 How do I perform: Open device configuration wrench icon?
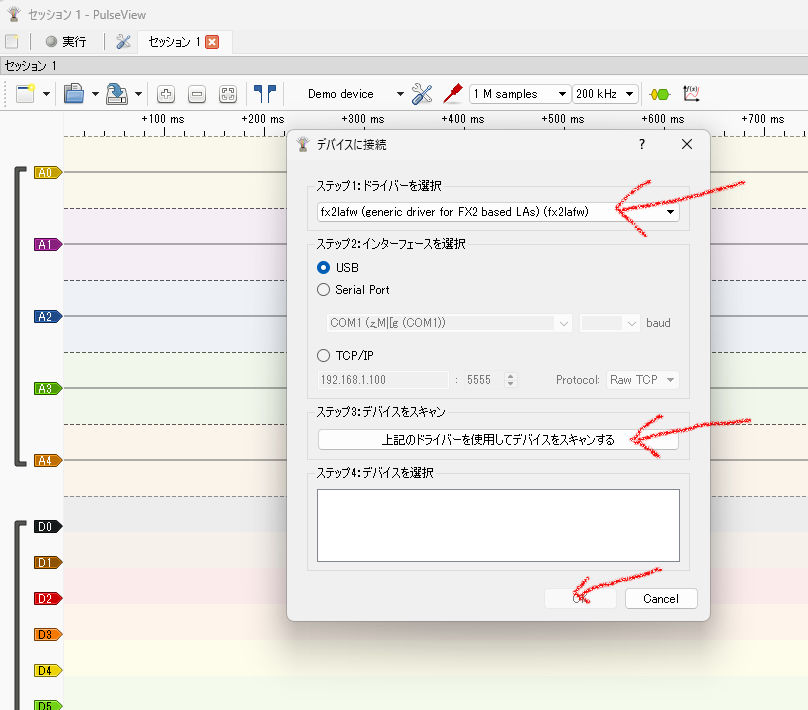pos(422,94)
